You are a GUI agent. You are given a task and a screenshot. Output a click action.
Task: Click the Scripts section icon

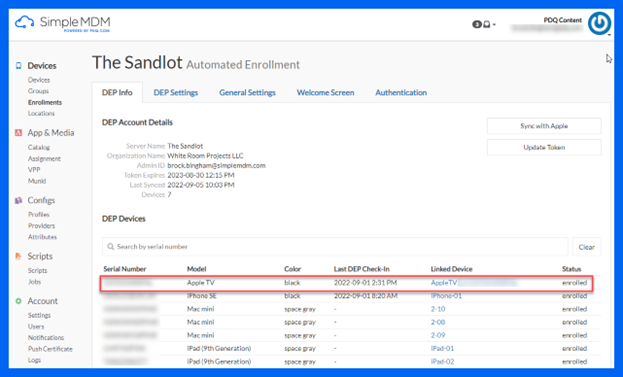click(18, 256)
